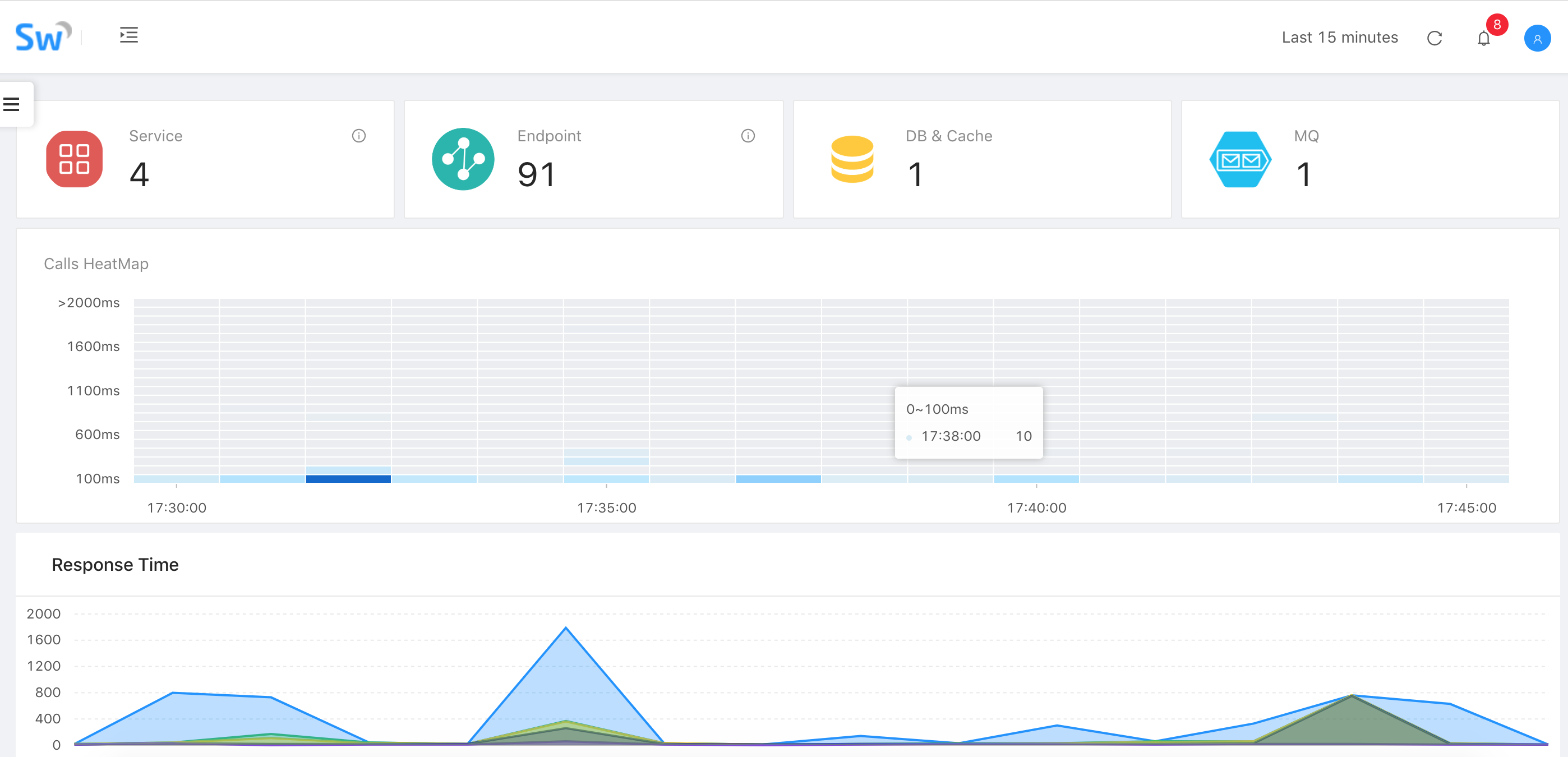Click the red Service grid icon
The height and width of the screenshot is (757, 1568).
[x=74, y=159]
